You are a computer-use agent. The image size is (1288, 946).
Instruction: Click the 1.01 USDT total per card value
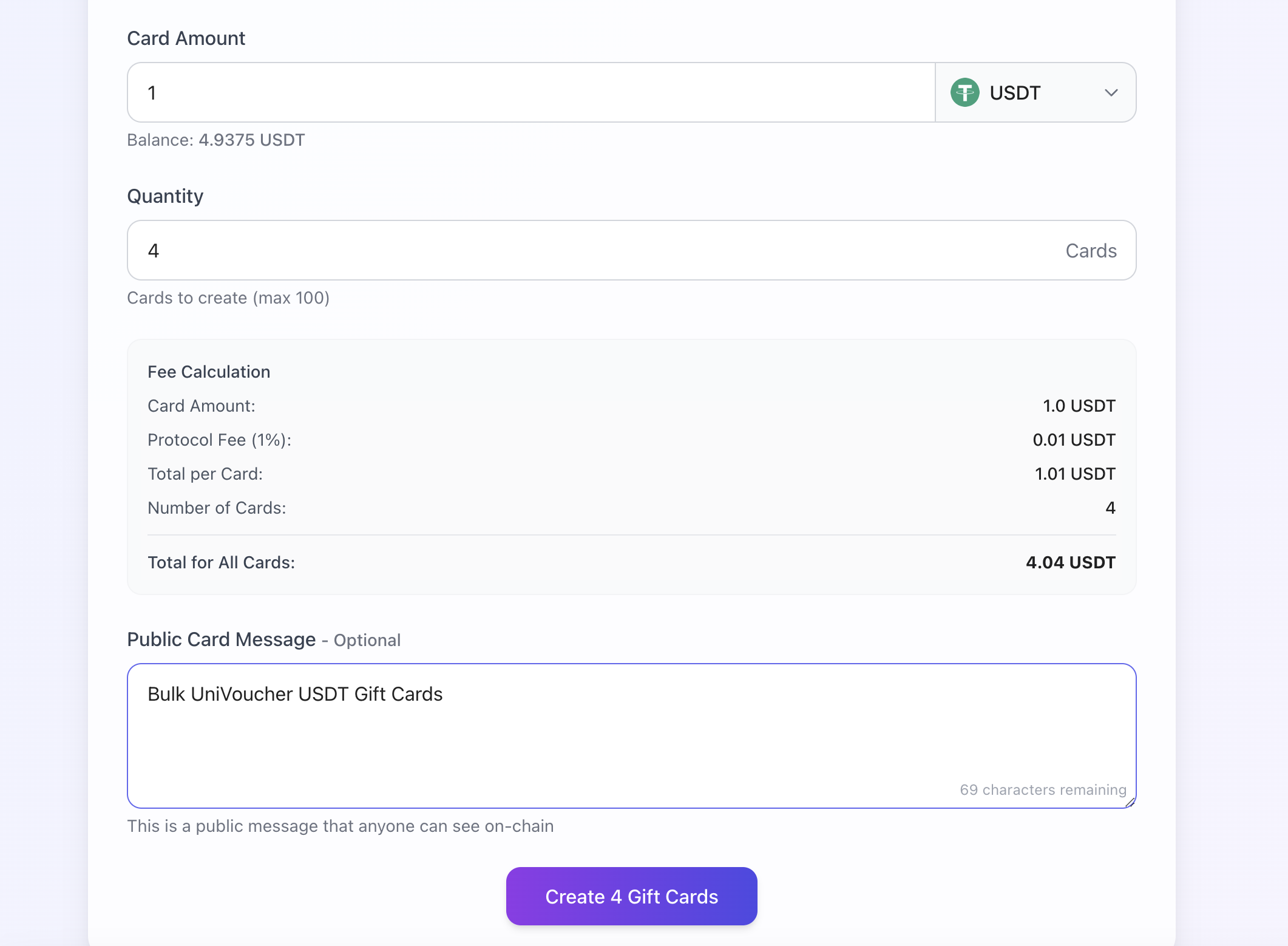point(1075,474)
